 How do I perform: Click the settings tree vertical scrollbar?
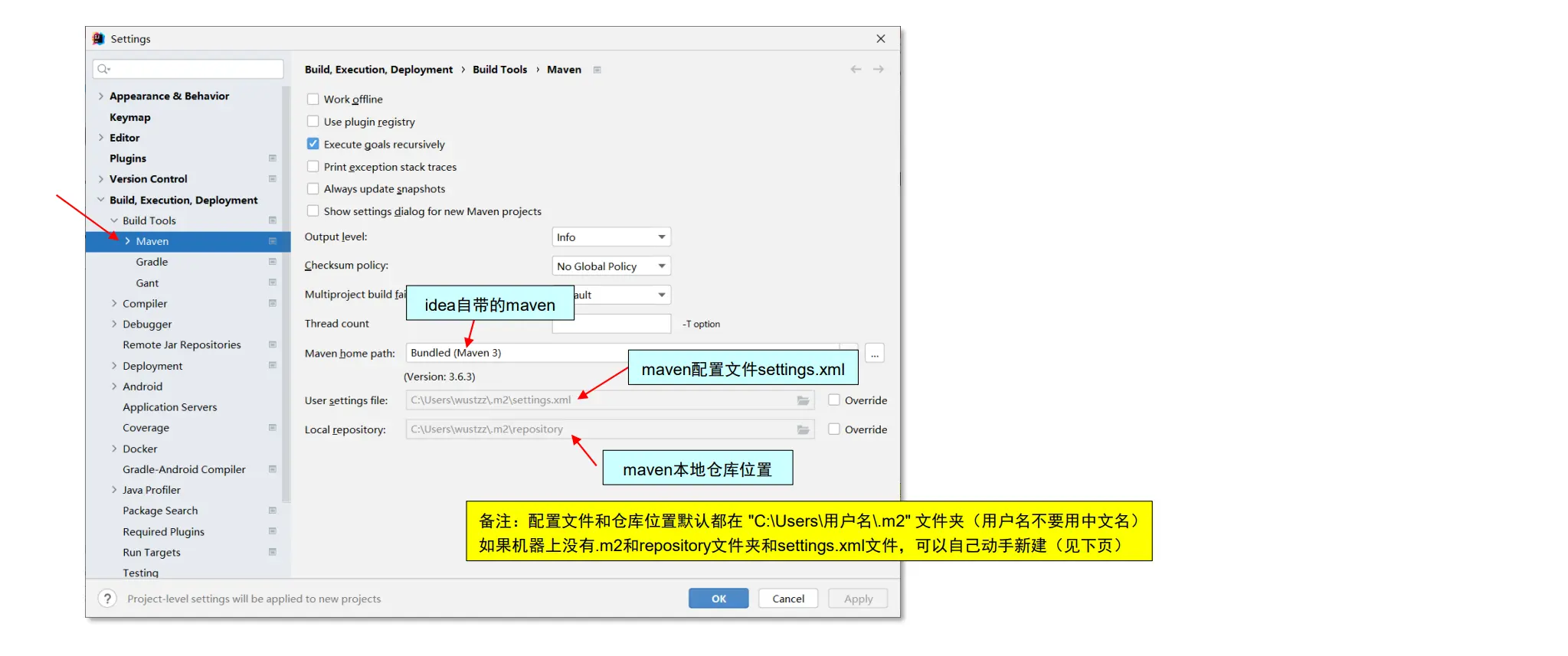pyautogui.click(x=286, y=295)
